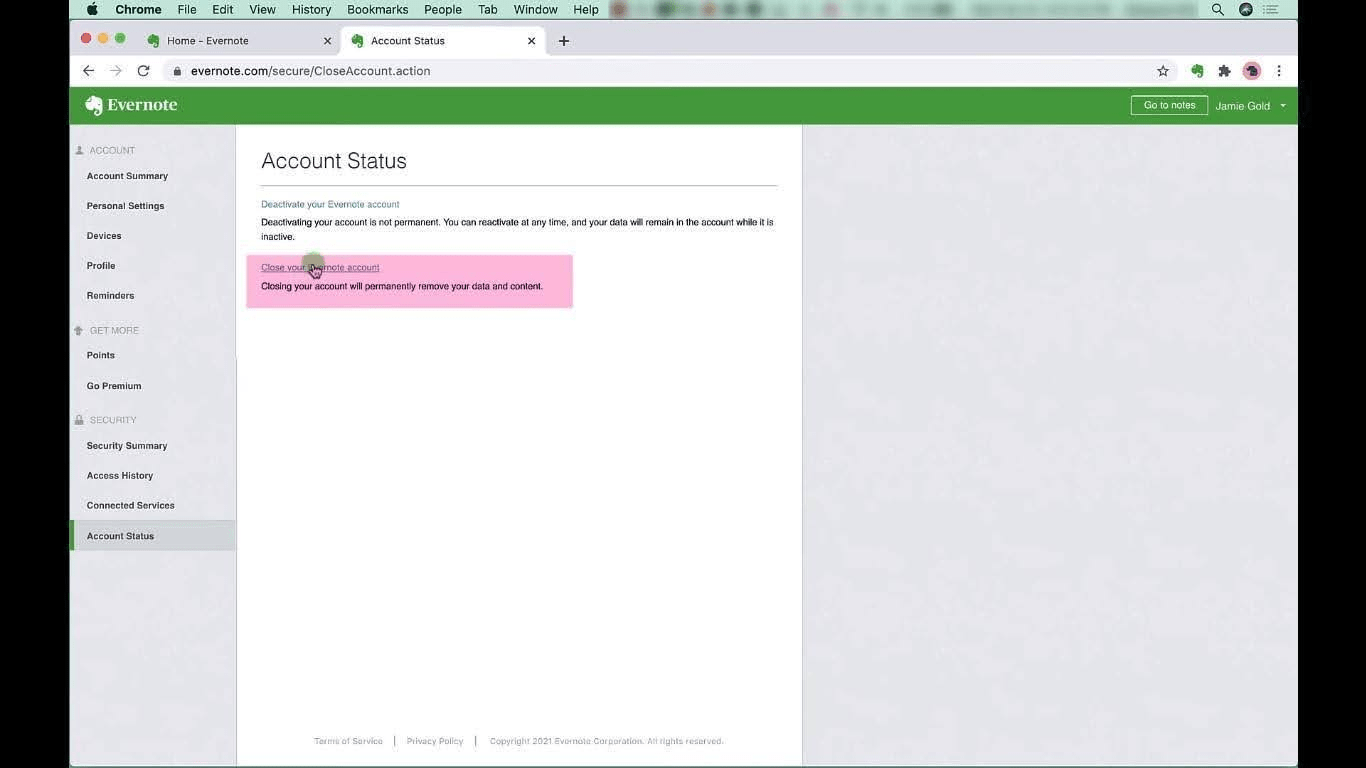Open the Help menu
1366x768 pixels.
(x=586, y=9)
